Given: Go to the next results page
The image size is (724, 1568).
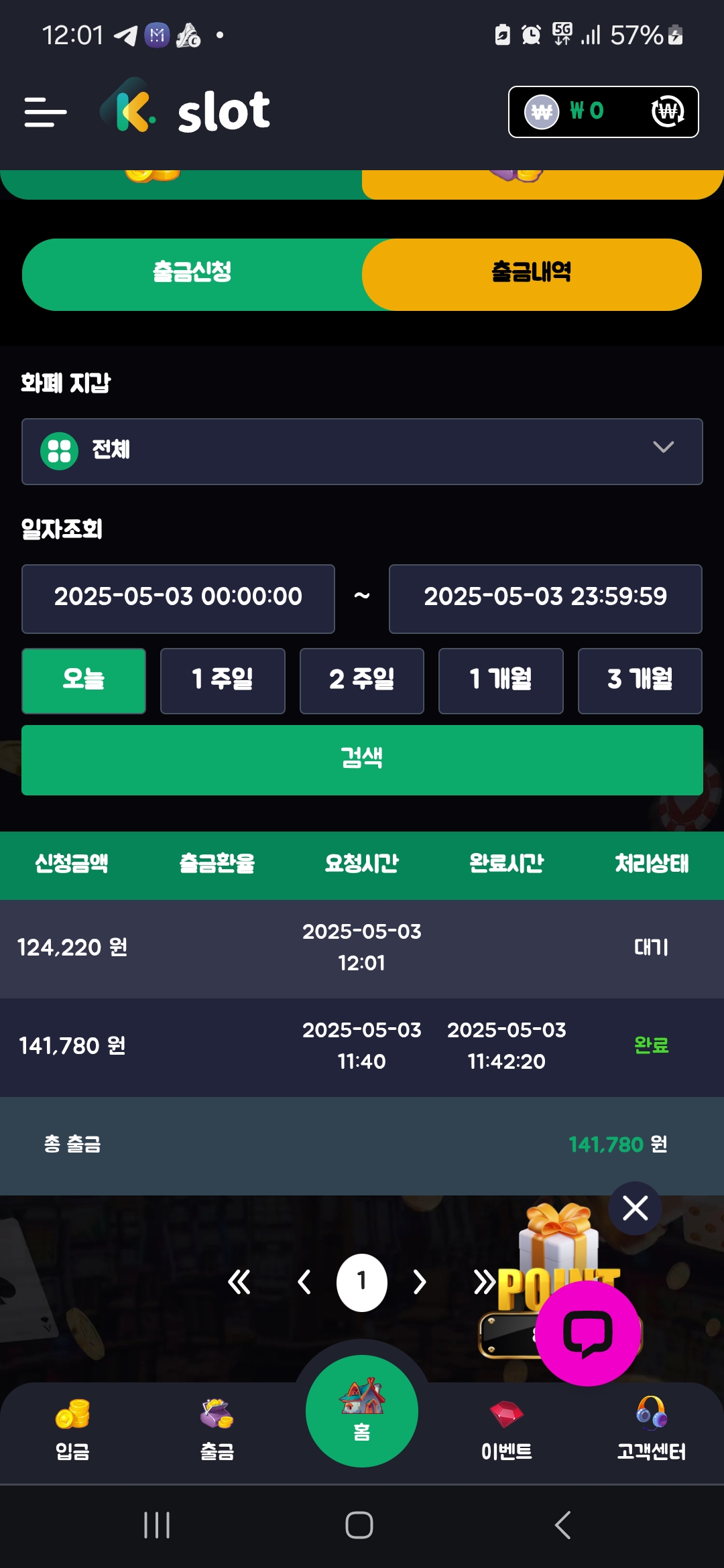Looking at the screenshot, I should 420,1283.
